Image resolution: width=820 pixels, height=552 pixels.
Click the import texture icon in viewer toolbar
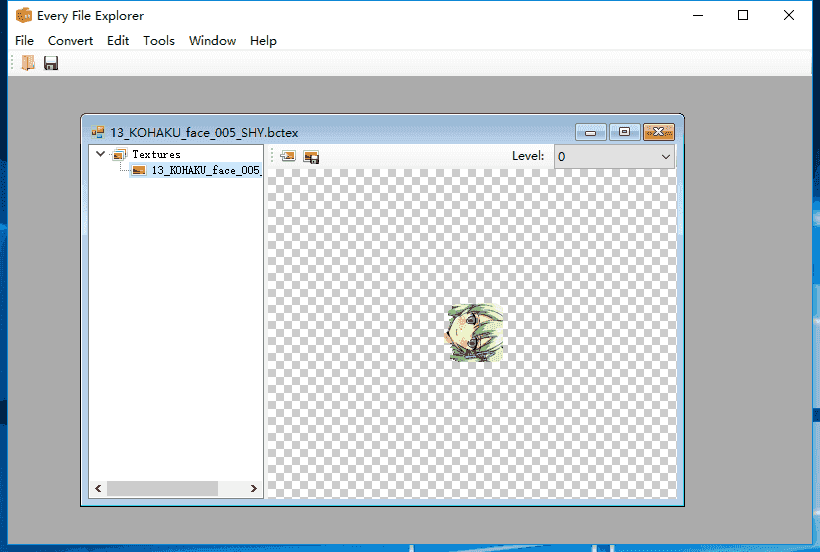click(288, 156)
